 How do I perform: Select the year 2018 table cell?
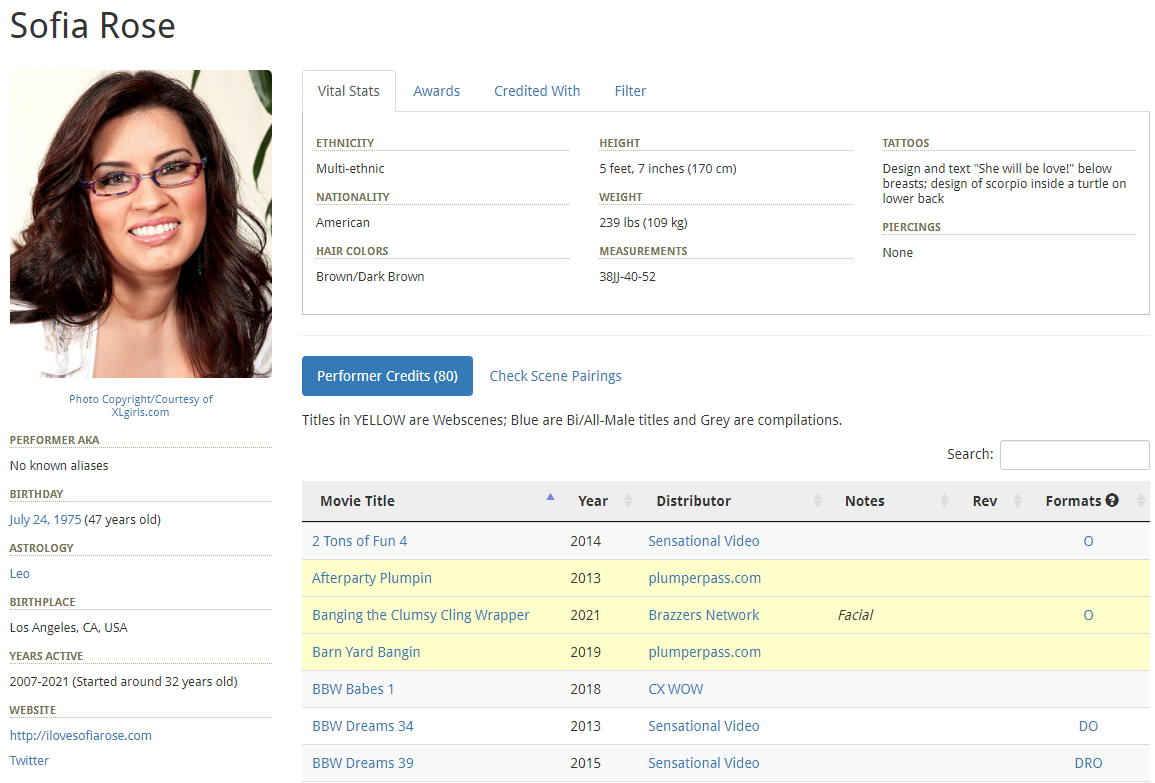(x=586, y=689)
